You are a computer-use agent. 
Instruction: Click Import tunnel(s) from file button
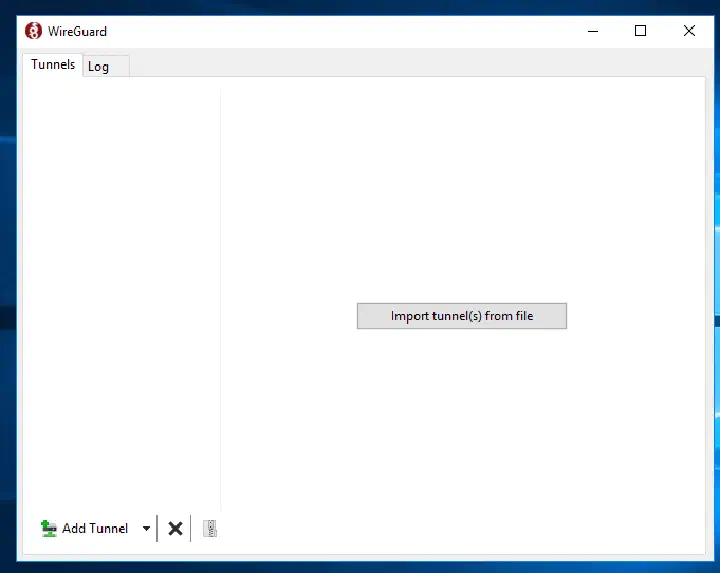(x=461, y=316)
